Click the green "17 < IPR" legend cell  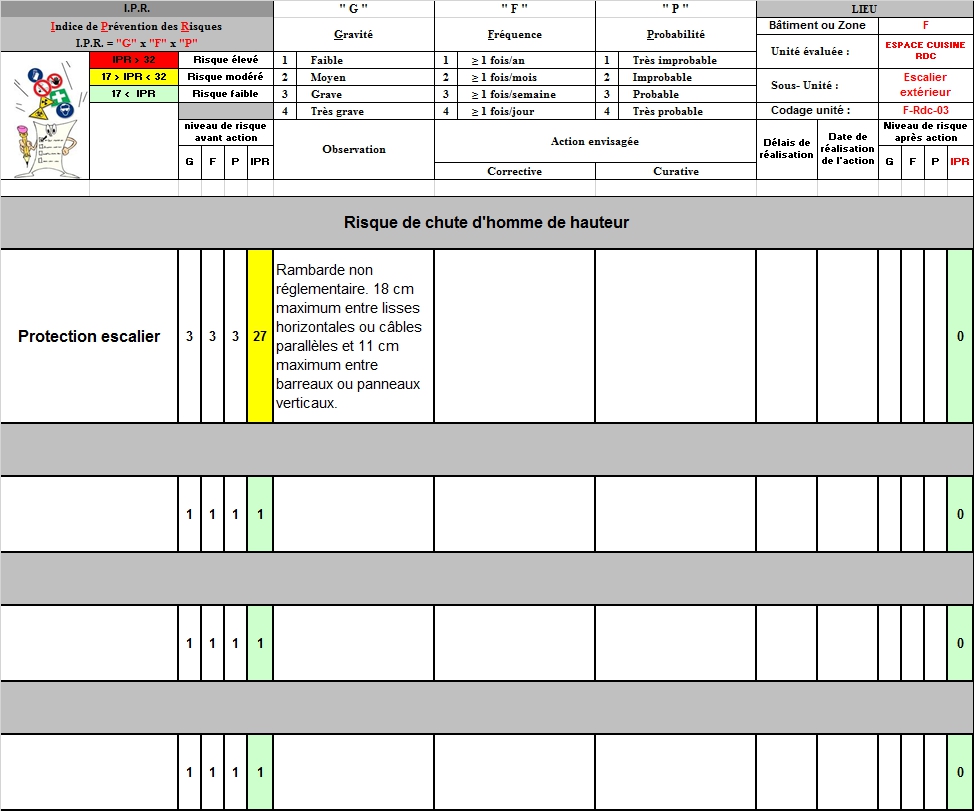tap(134, 94)
